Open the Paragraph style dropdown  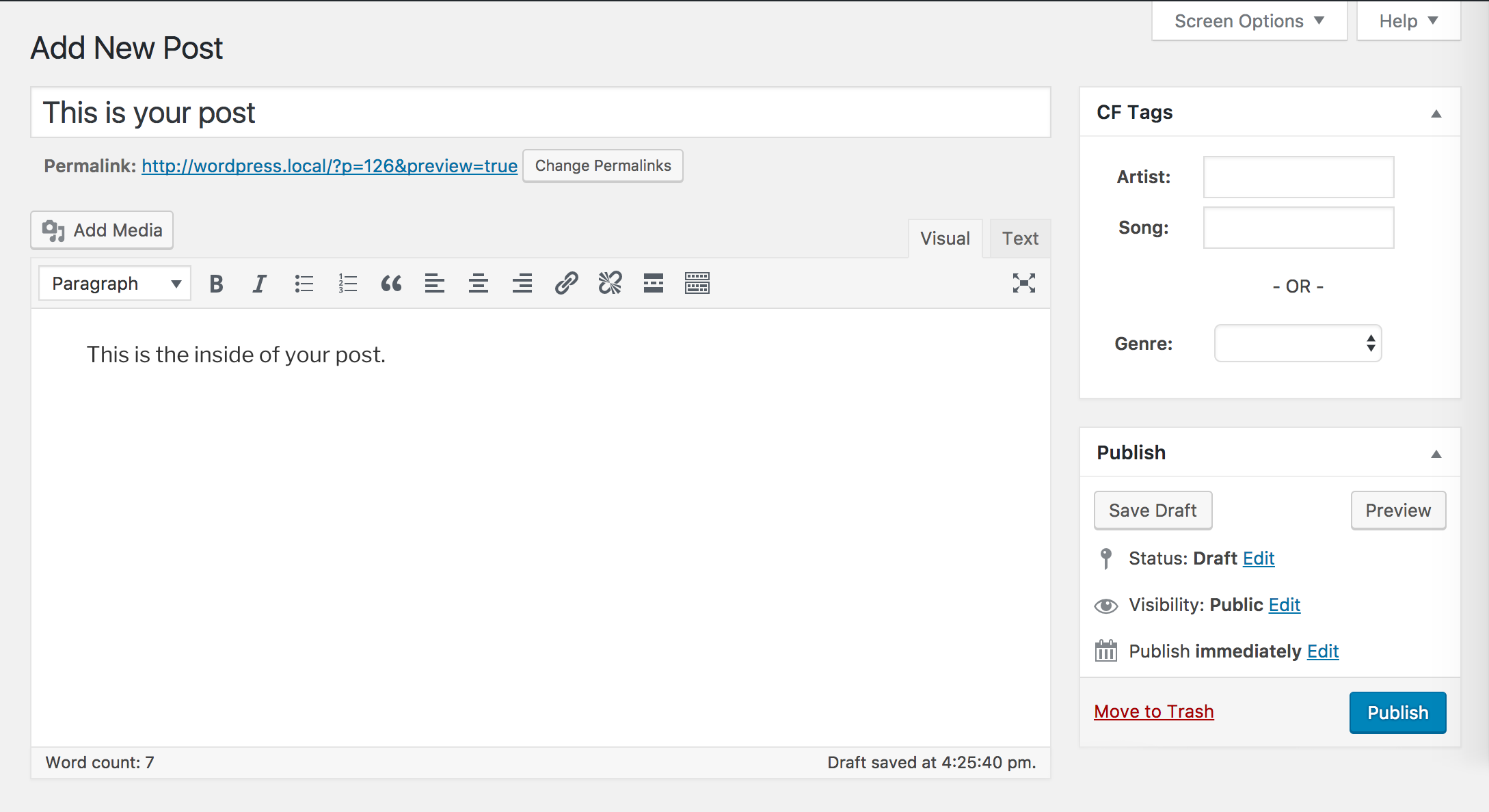click(113, 283)
